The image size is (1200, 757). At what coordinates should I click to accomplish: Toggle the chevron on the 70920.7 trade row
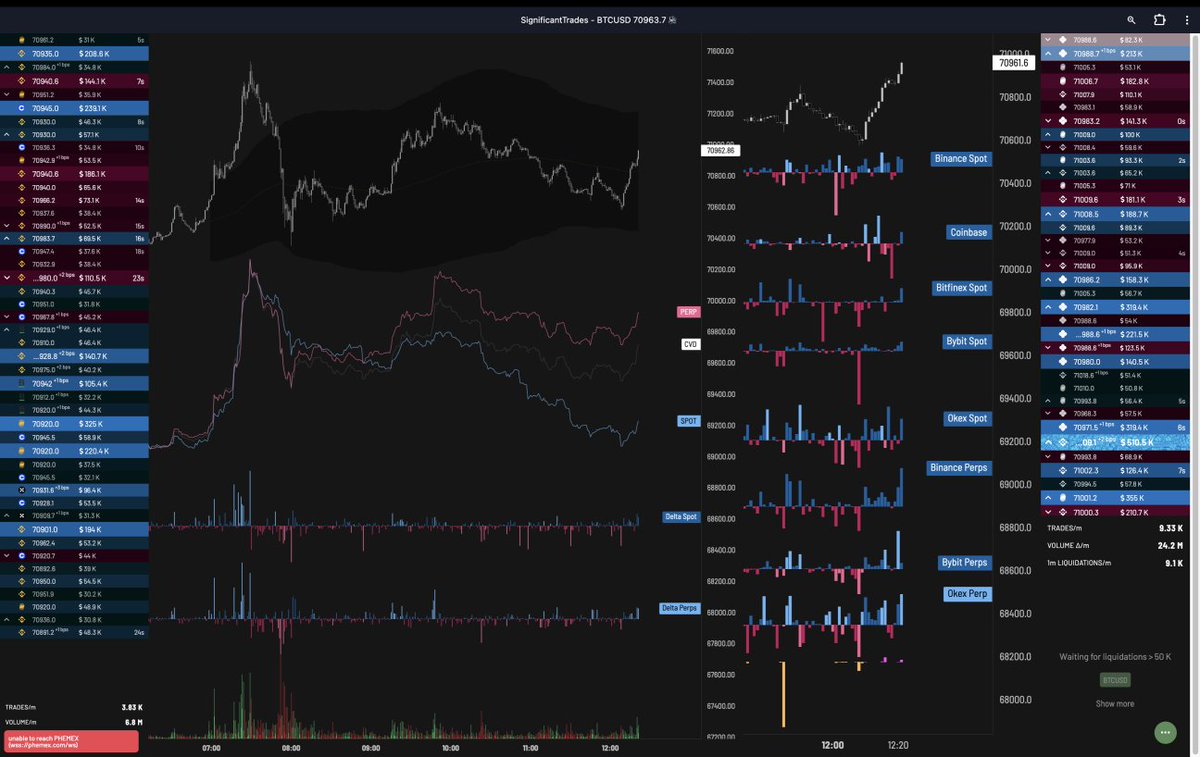point(8,555)
